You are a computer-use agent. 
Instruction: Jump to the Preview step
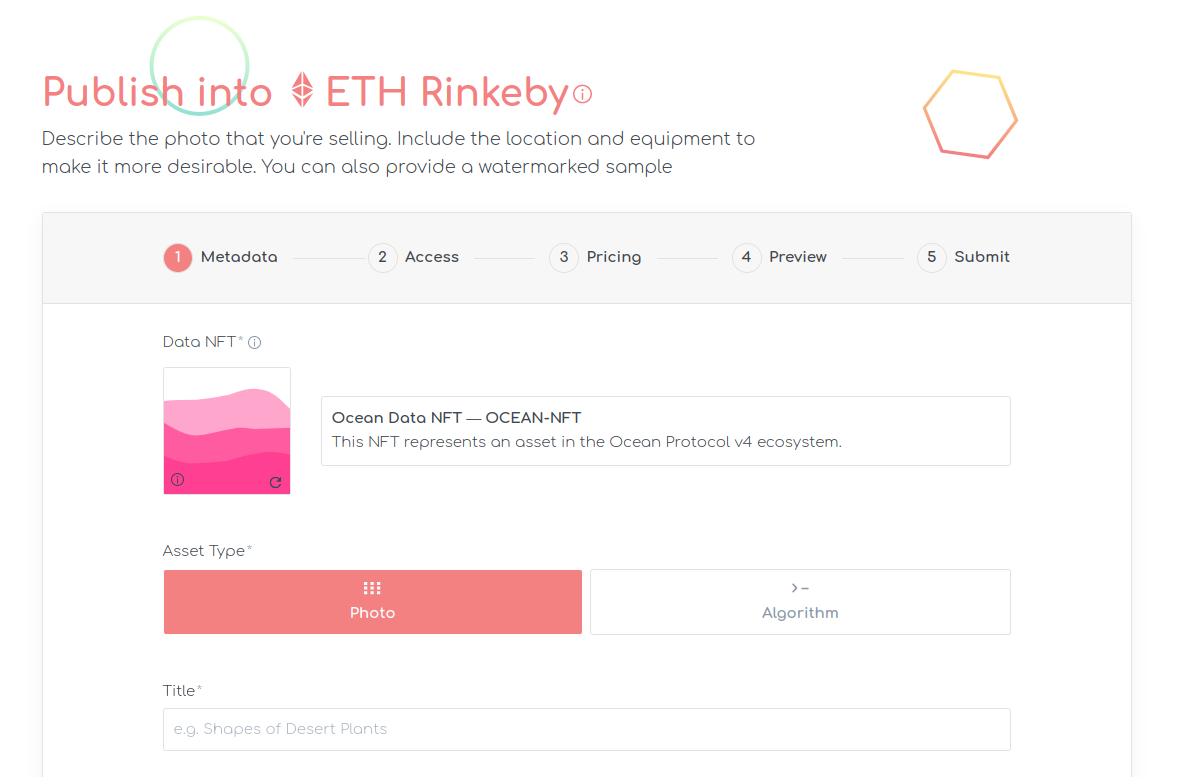[779, 257]
